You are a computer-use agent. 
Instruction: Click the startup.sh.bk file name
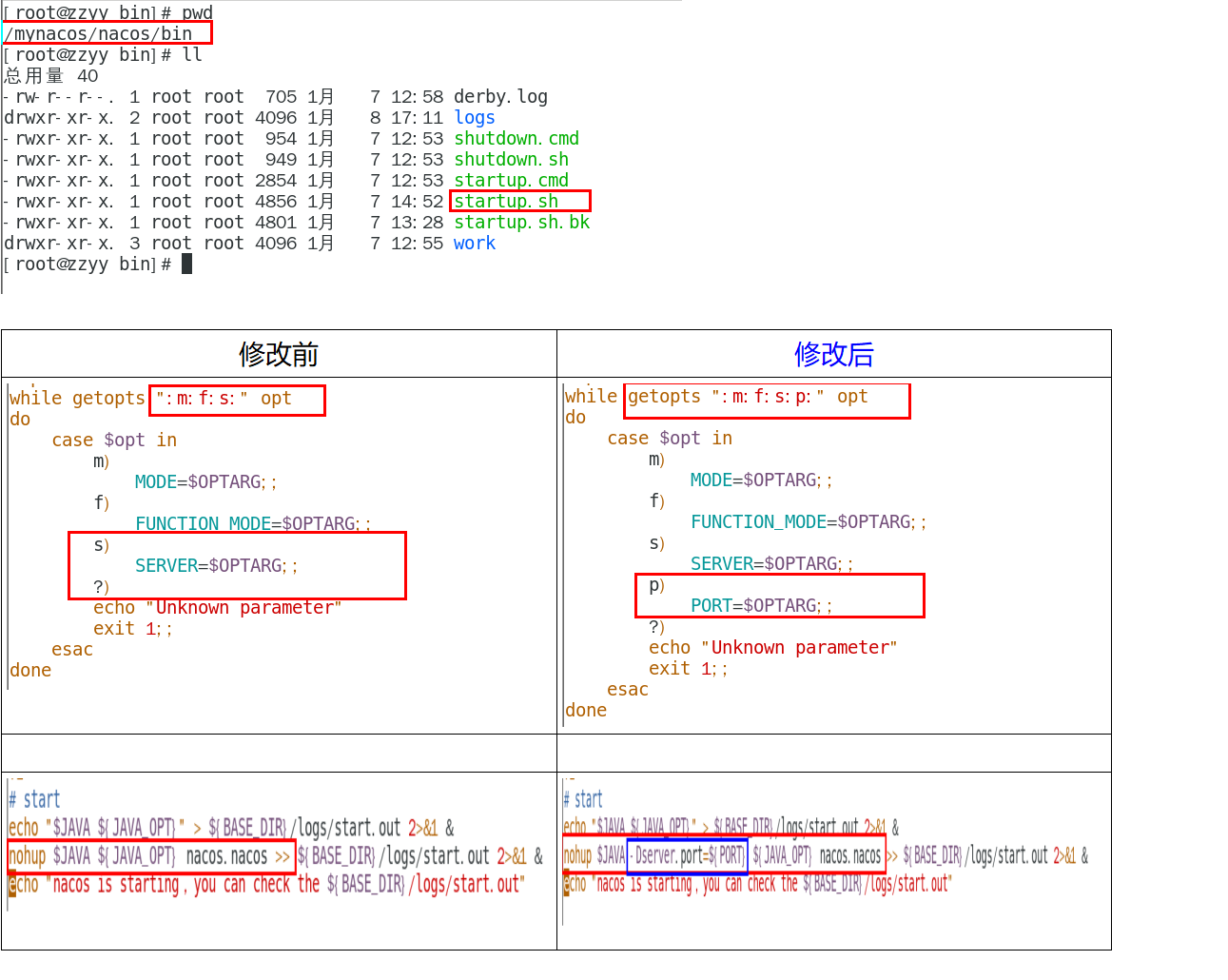point(521,223)
